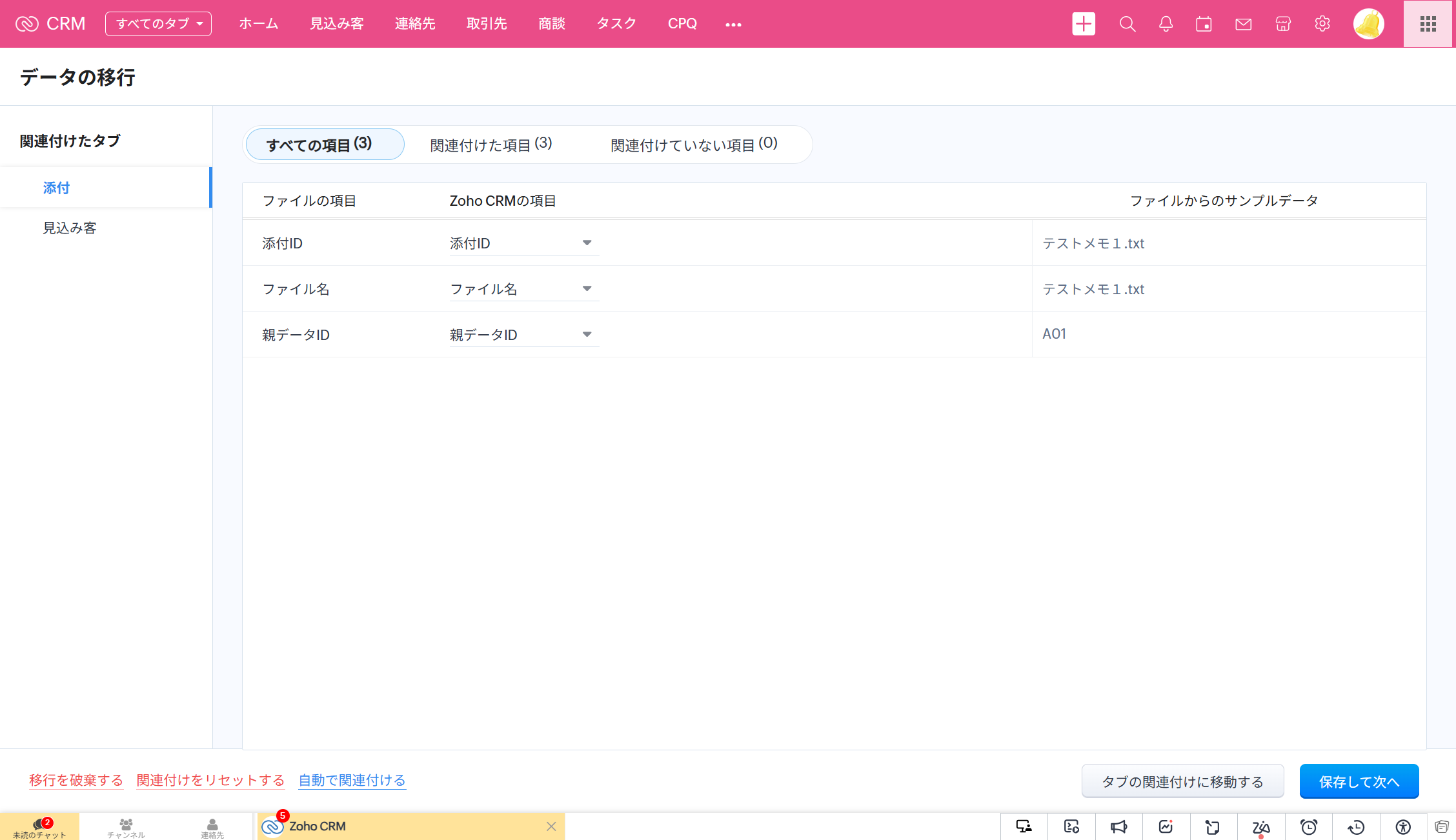Screen dimensions: 1456x840
Task: Expand the 添付ID CRM field dropdown
Action: pos(587,243)
